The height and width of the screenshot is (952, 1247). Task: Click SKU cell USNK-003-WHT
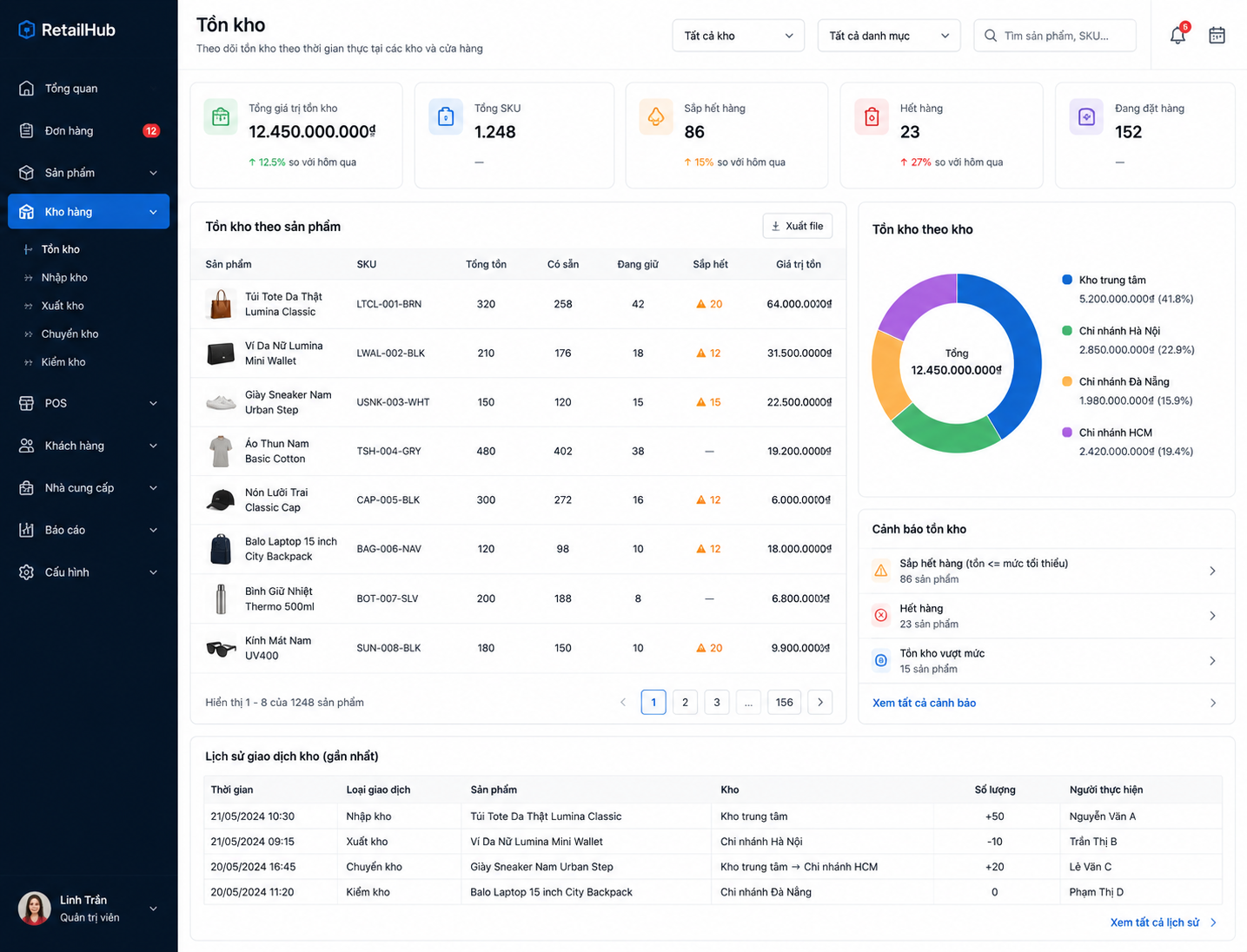(393, 402)
